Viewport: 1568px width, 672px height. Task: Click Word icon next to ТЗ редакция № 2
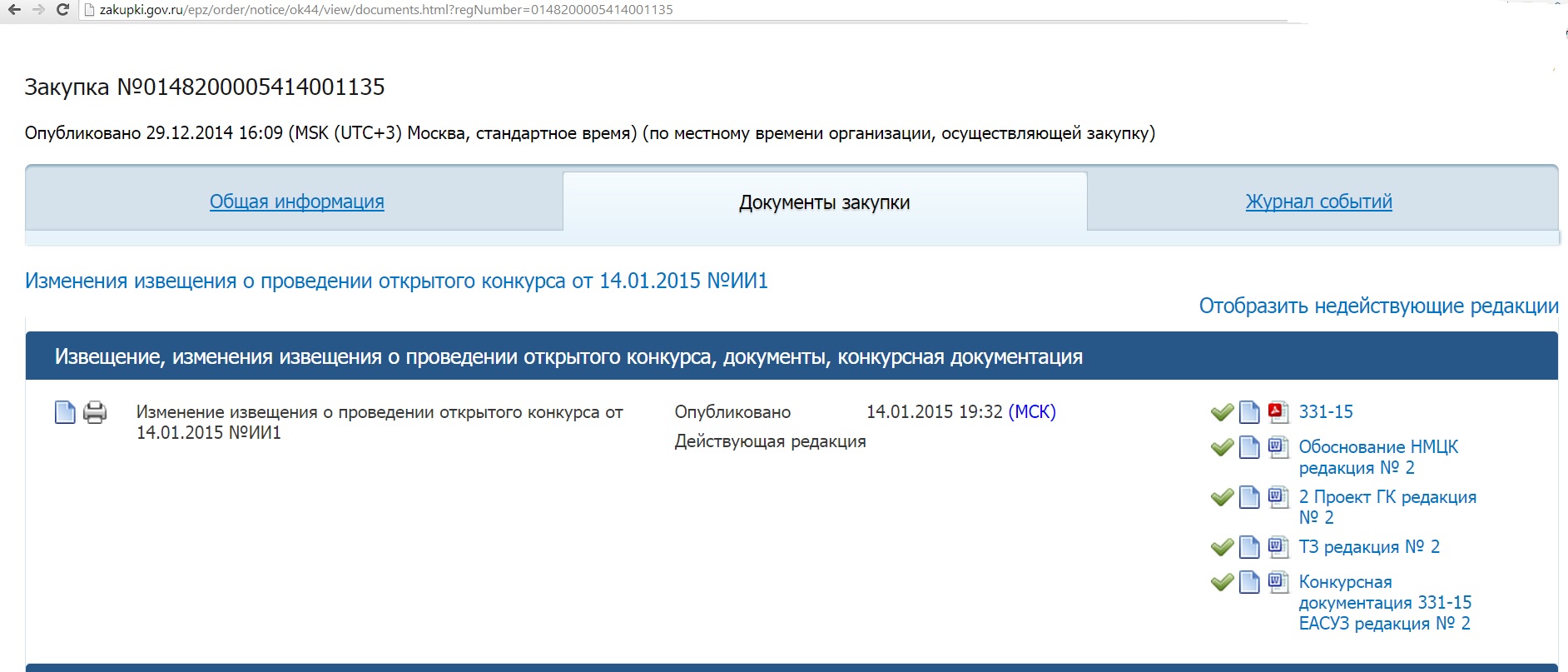click(1278, 547)
